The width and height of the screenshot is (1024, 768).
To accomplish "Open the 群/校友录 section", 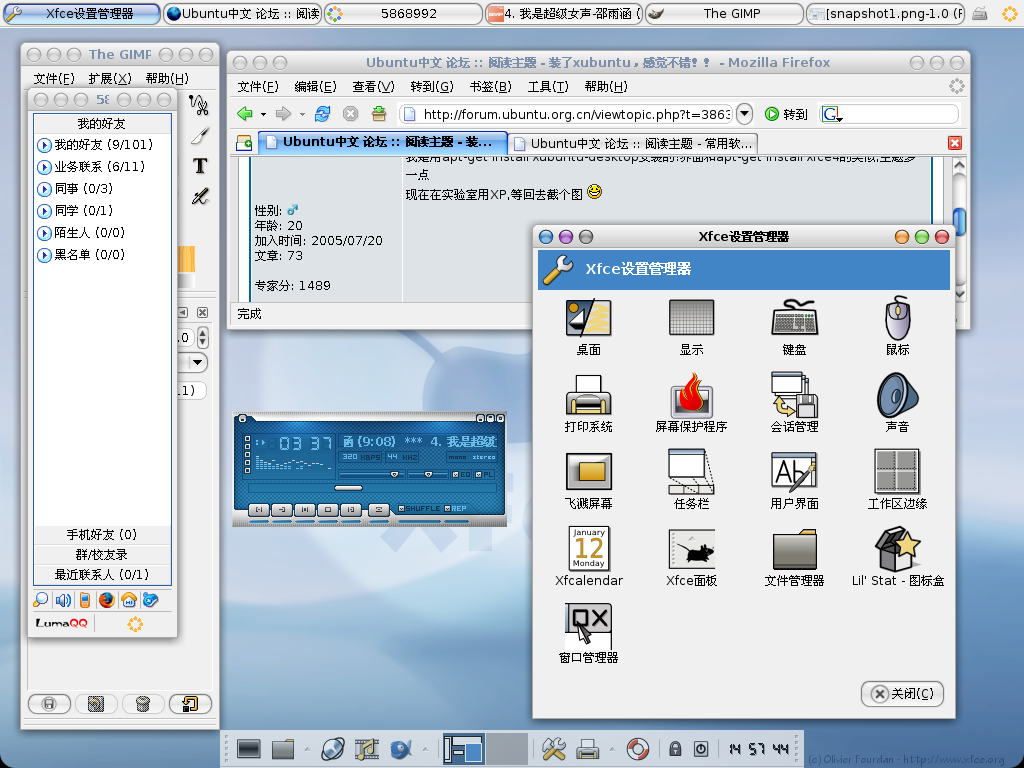I will click(x=102, y=554).
